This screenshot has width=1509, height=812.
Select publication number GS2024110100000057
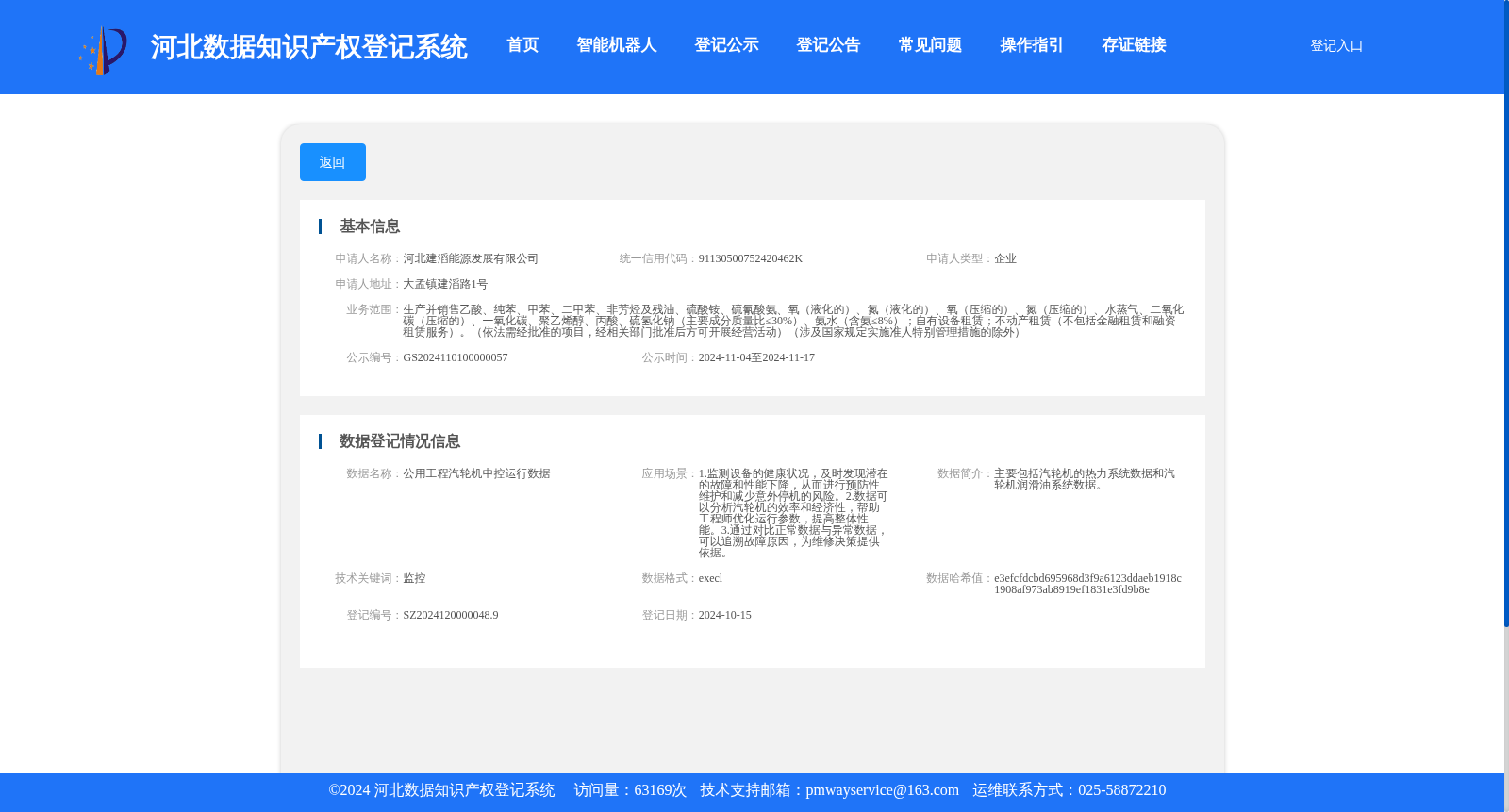(x=456, y=357)
